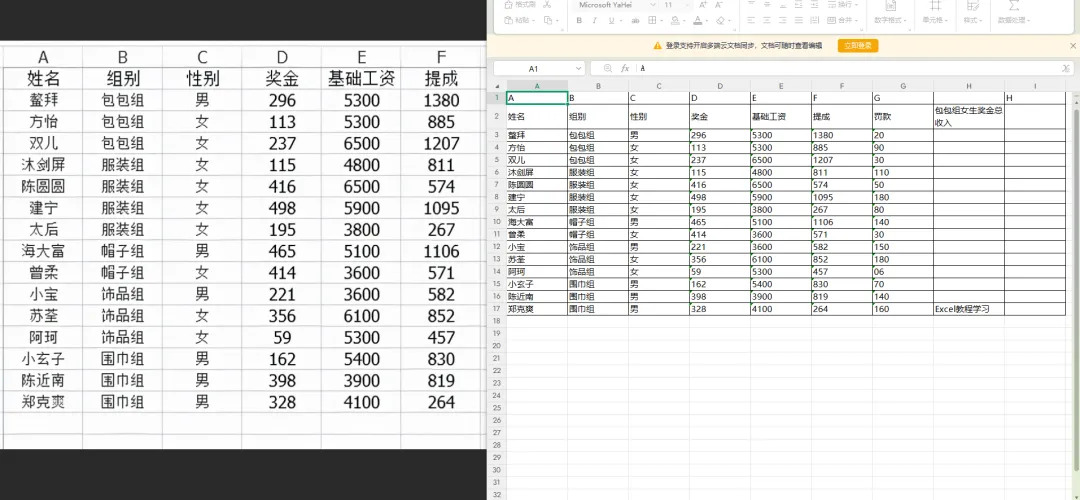Dismiss the yellow login notification bar
Viewport: 1080px width, 500px height.
[1073, 45]
